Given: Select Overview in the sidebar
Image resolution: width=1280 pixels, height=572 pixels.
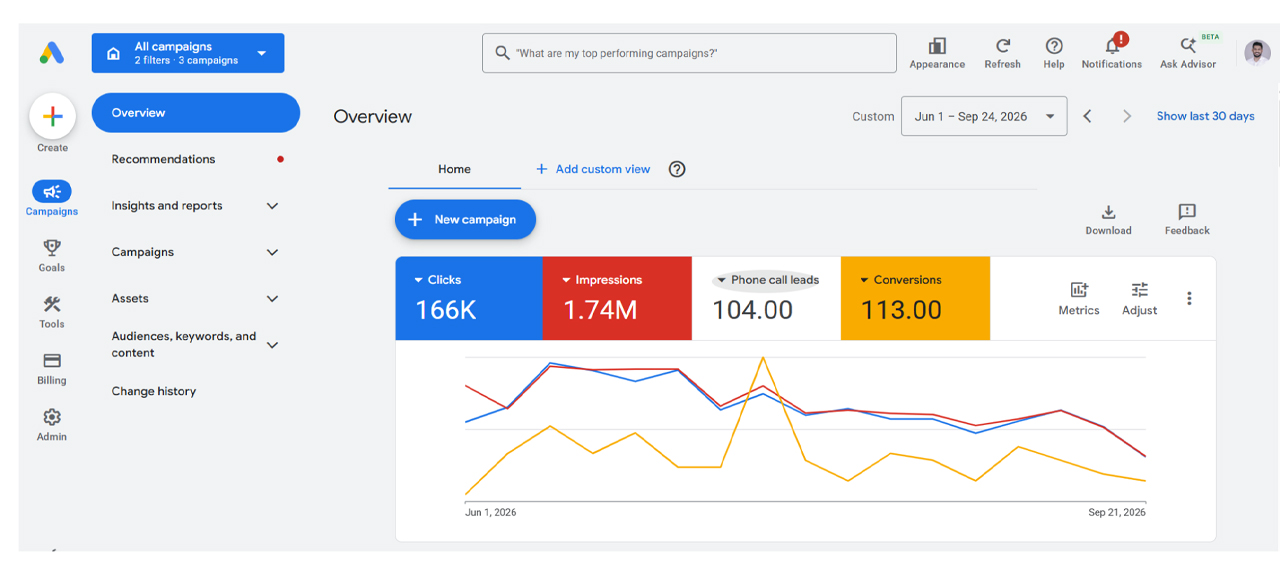Looking at the screenshot, I should coord(196,113).
